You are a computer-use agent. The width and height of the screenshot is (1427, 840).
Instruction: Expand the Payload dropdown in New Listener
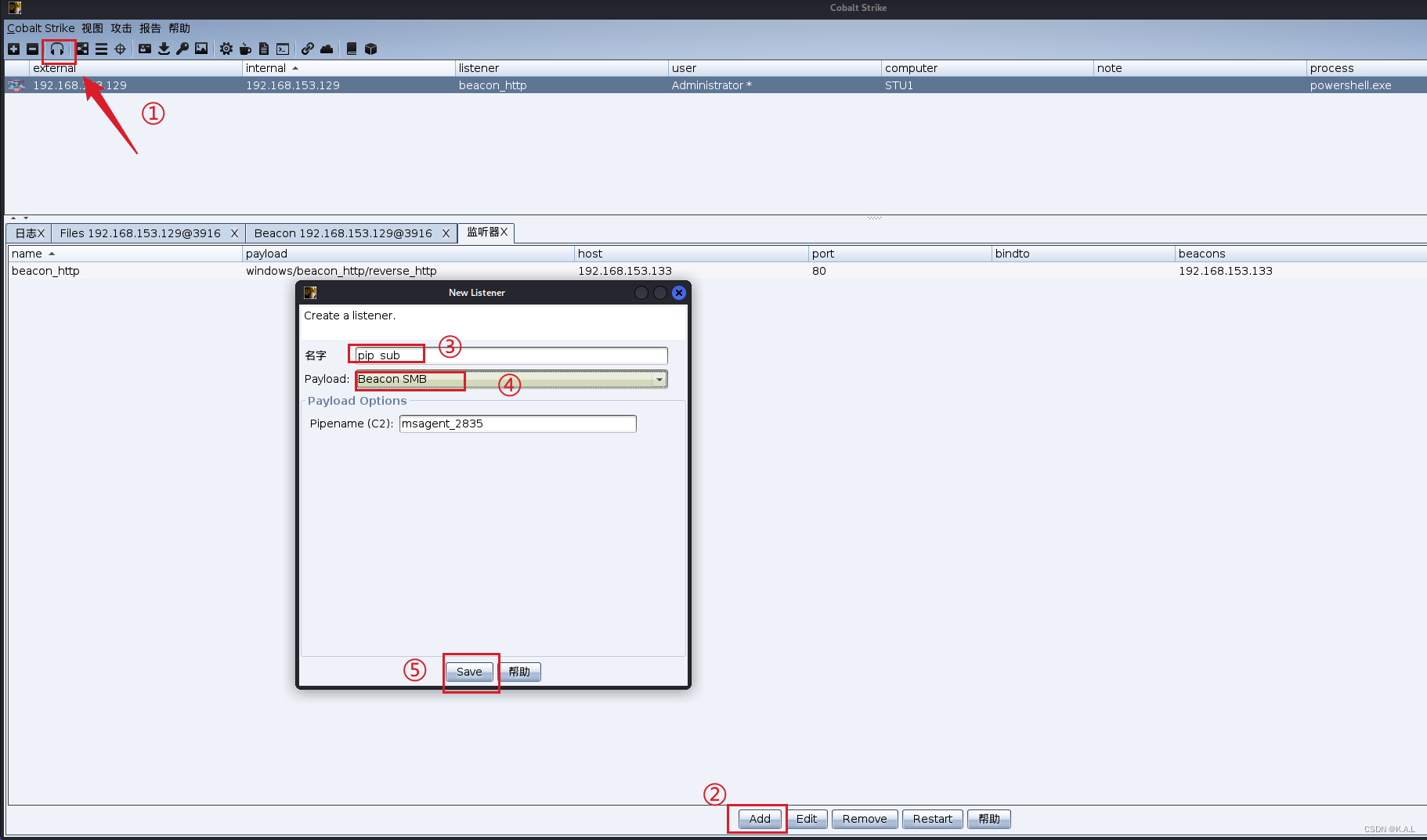(x=660, y=379)
